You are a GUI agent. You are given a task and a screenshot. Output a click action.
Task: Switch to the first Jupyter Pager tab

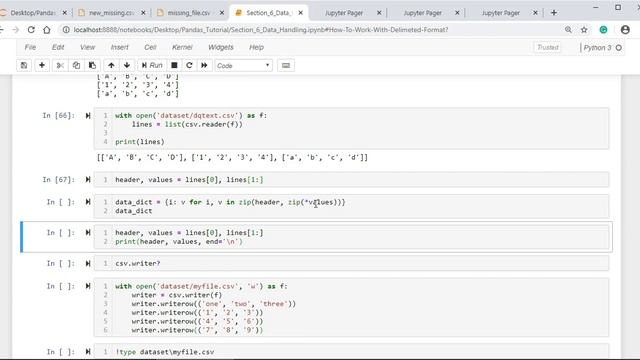[x=344, y=13]
